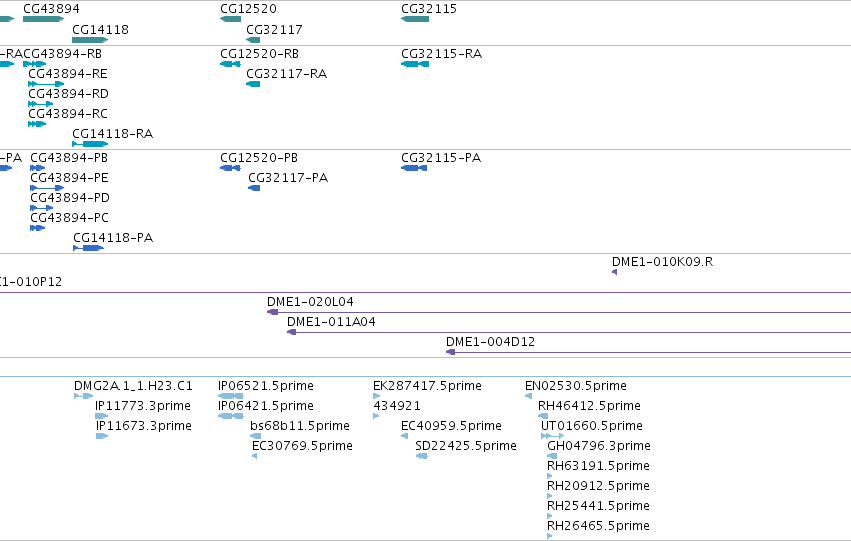Click the CG32115 gene name
The width and height of the screenshot is (851, 541).
click(x=429, y=9)
